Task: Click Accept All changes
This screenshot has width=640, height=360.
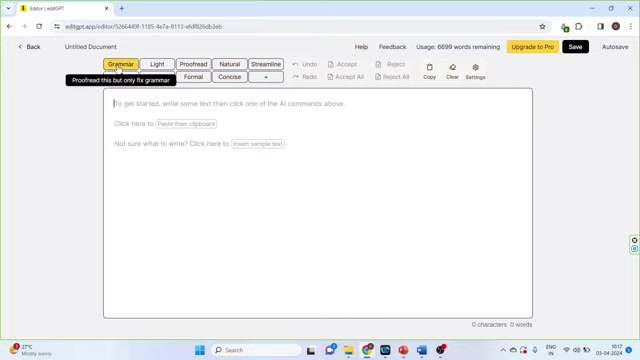Action: tap(345, 77)
